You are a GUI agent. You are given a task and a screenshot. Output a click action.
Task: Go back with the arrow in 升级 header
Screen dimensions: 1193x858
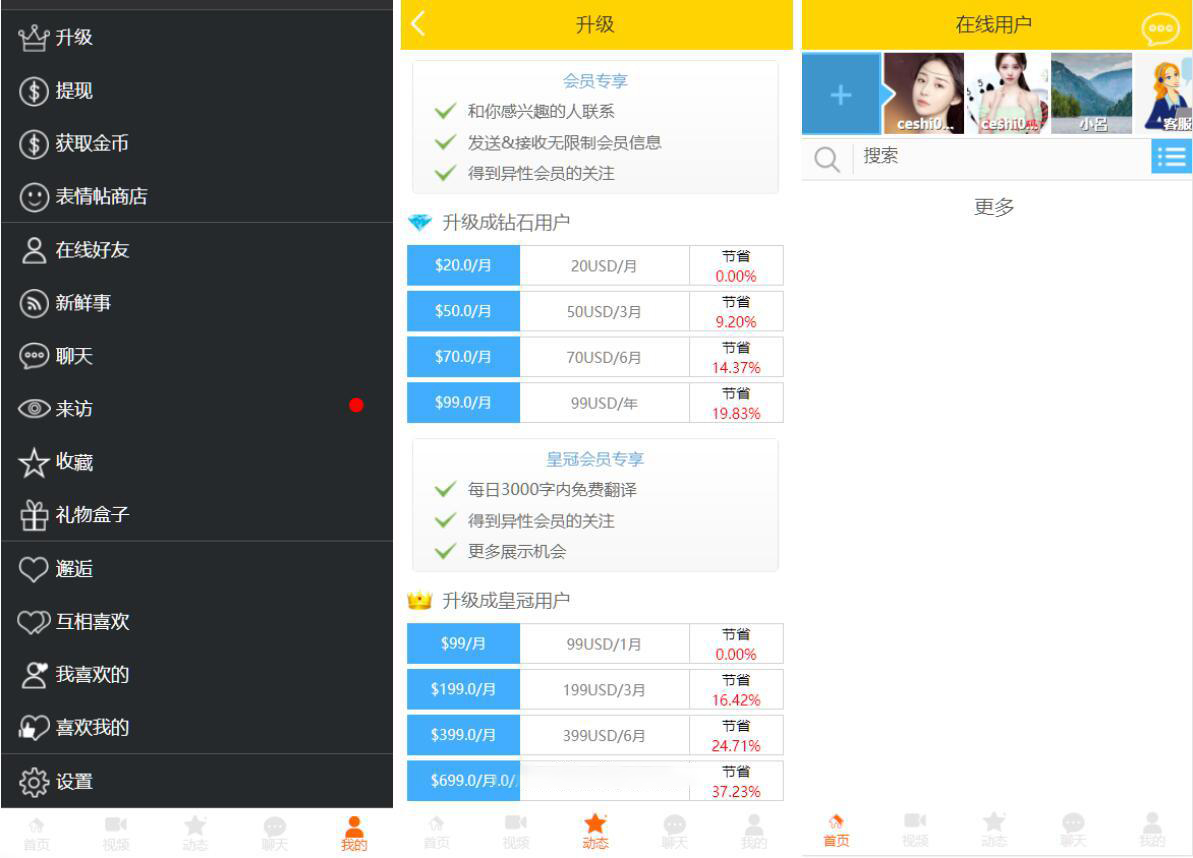(x=419, y=25)
